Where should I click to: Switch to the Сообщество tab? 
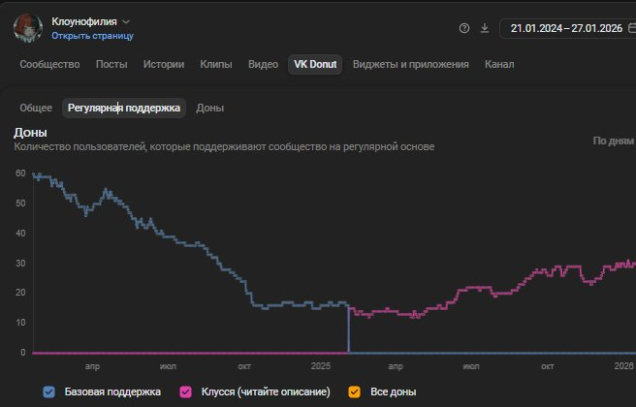click(49, 65)
